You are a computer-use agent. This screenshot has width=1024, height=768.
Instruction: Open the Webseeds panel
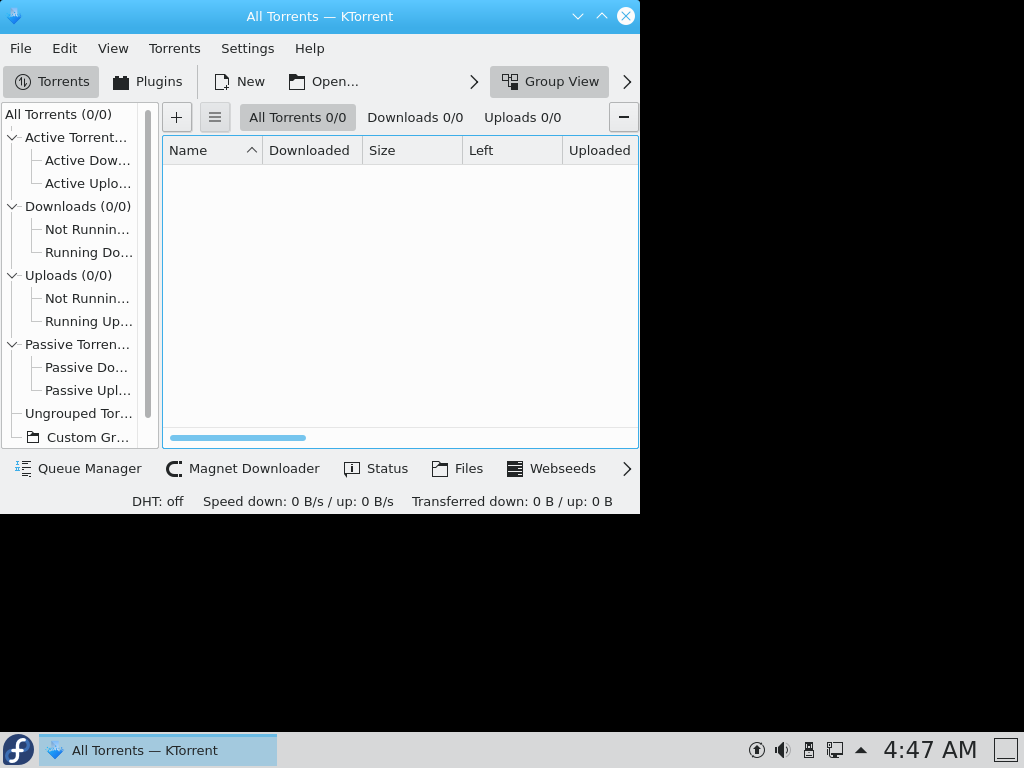tap(552, 469)
